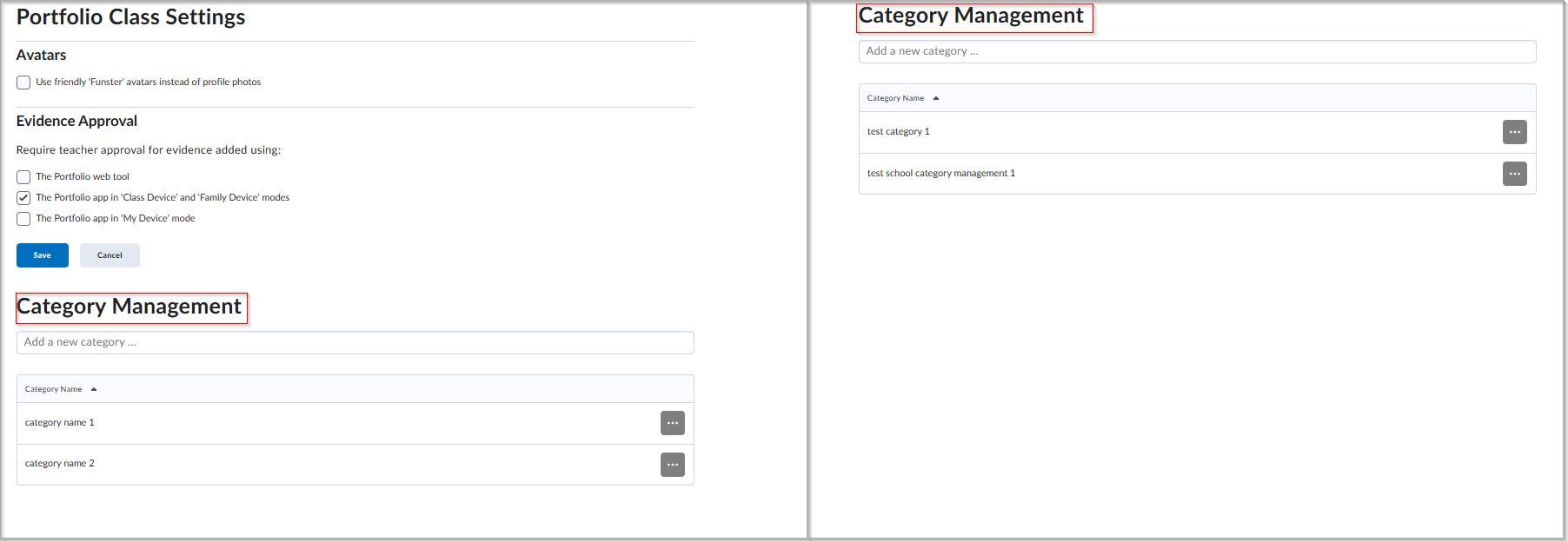Toggle sort arrow beside Category Name, right table

pyautogui.click(x=936, y=98)
